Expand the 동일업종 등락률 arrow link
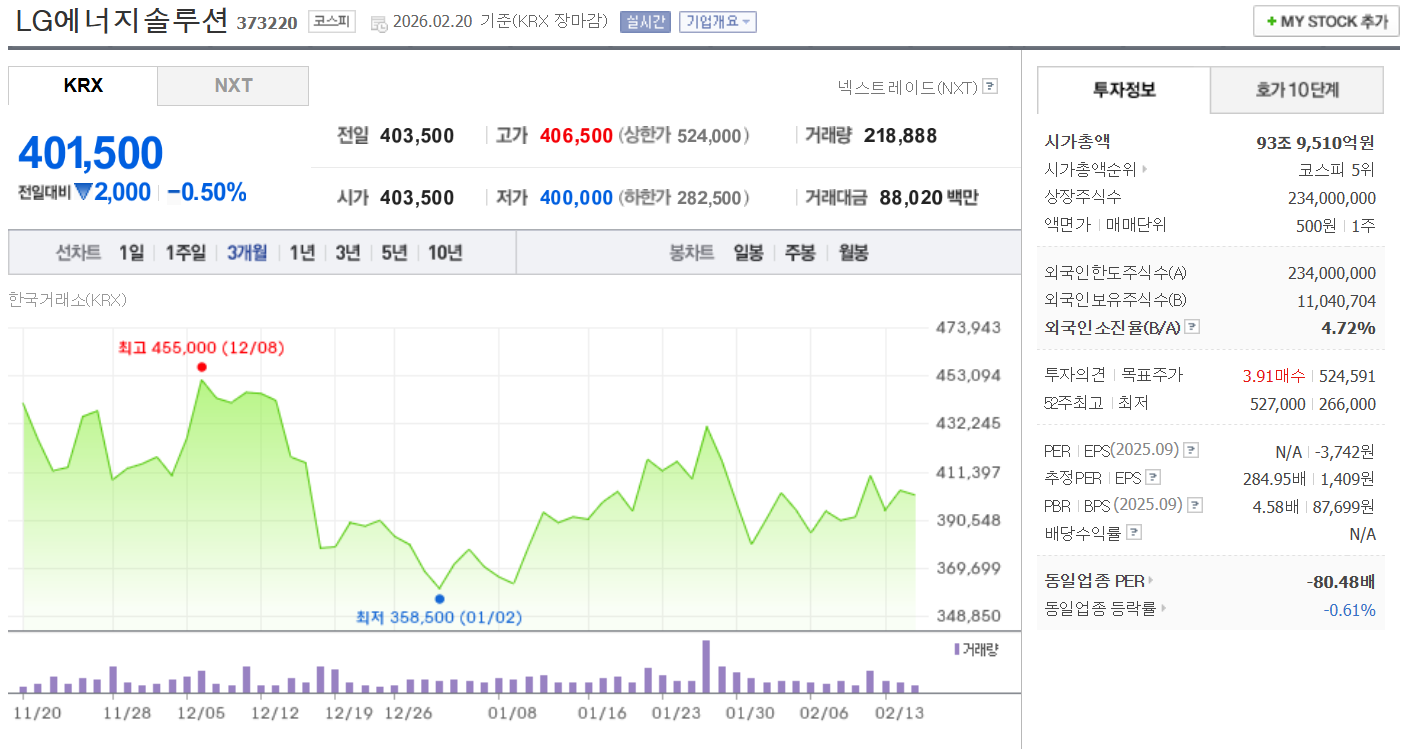Screen dimensions: 1405x749 [1165, 608]
